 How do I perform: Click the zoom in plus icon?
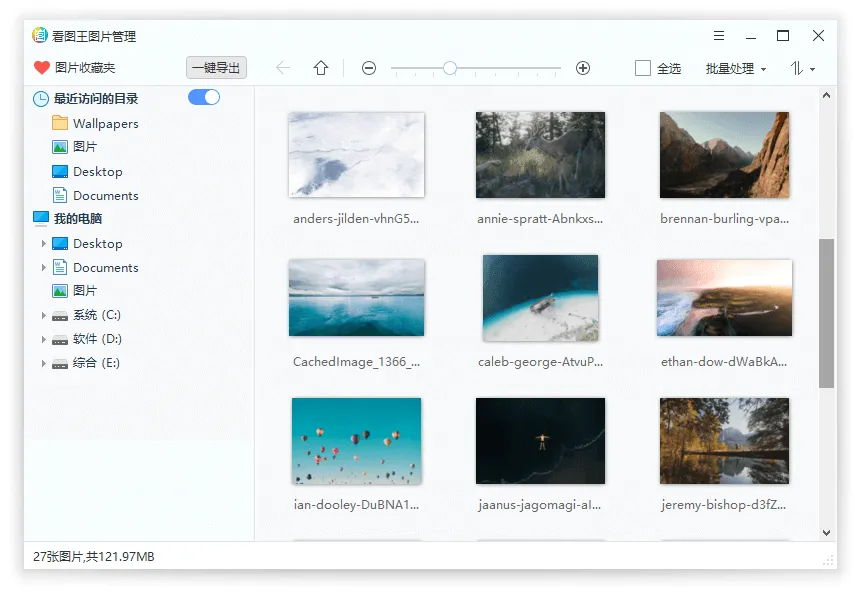583,68
